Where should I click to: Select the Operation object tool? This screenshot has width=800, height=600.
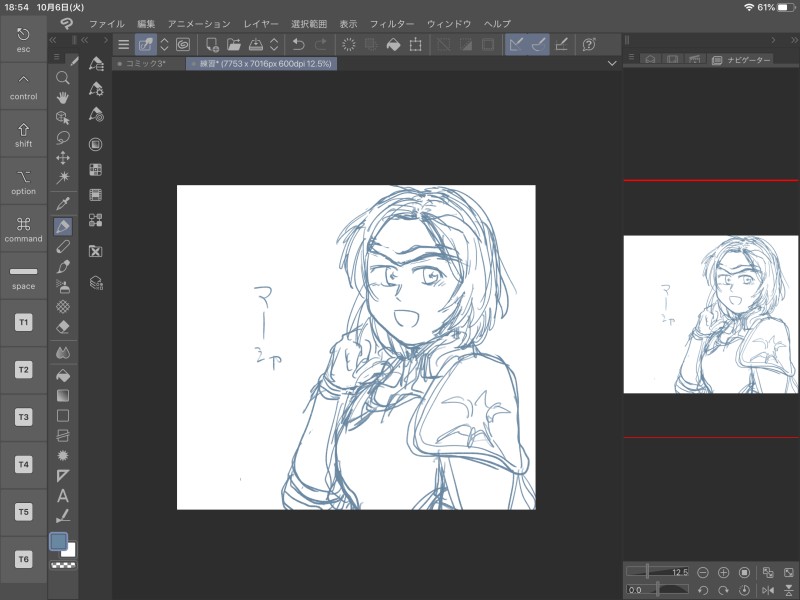pyautogui.click(x=63, y=118)
